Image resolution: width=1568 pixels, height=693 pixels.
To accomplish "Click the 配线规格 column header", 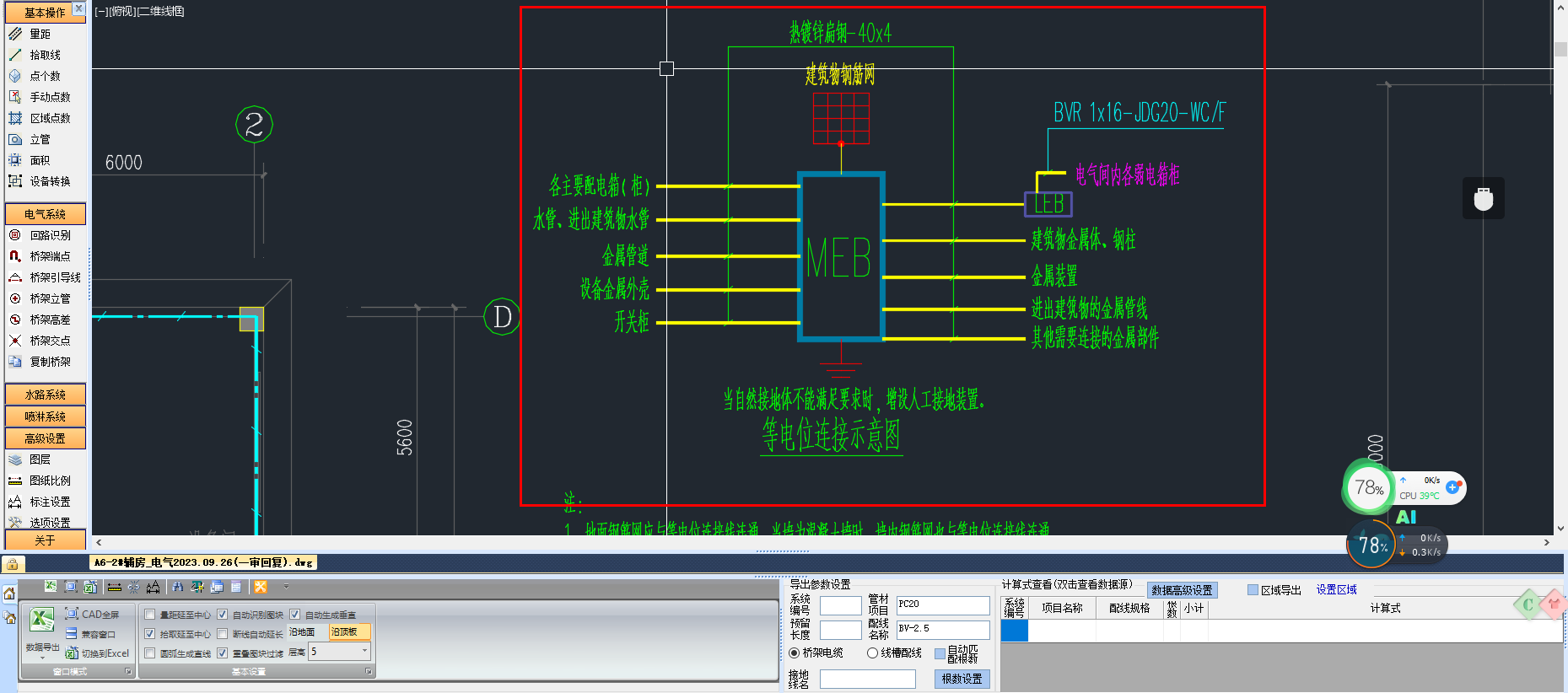I will tap(1129, 608).
